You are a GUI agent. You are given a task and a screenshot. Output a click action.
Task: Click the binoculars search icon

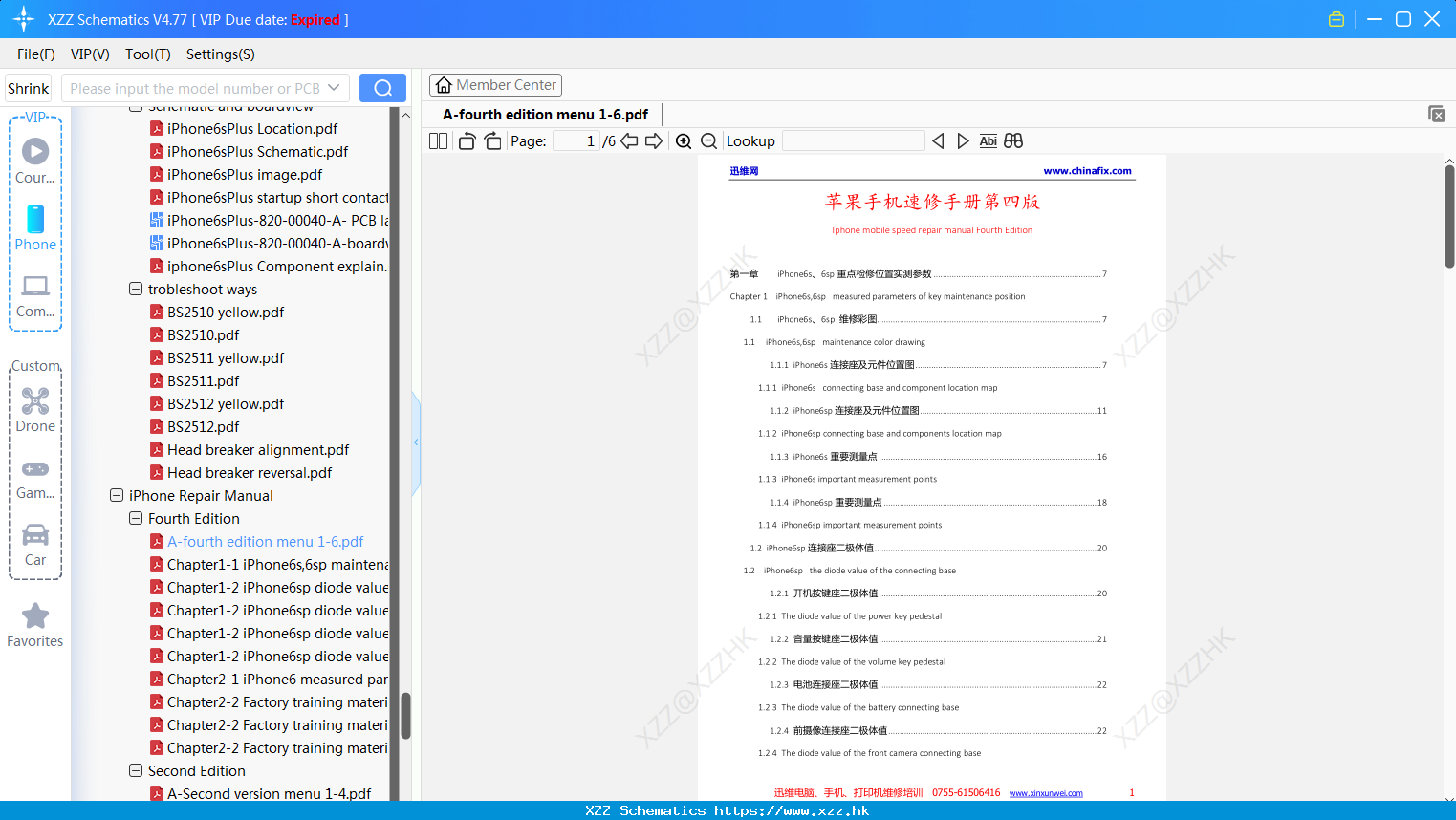1013,141
